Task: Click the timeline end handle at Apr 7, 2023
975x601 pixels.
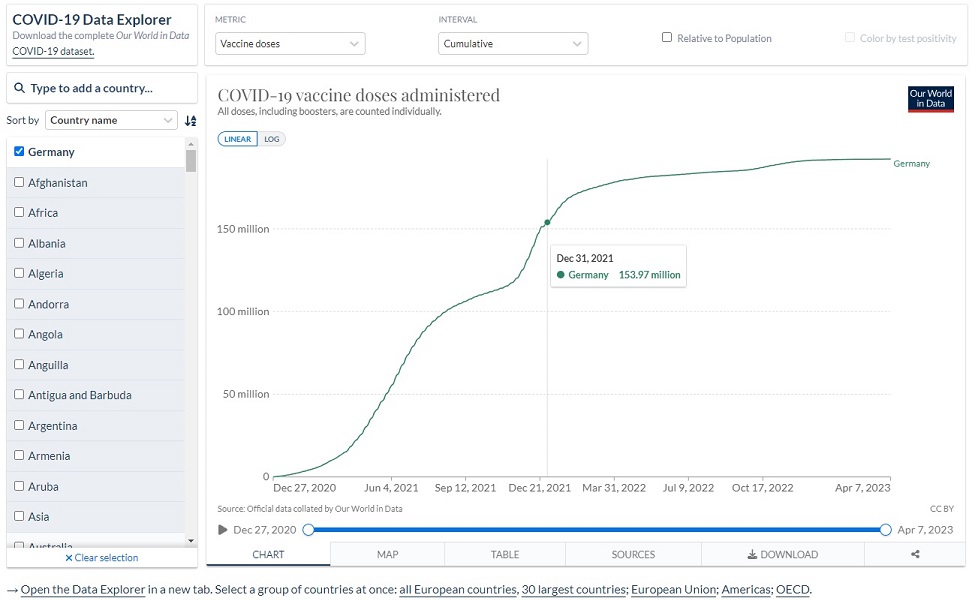Action: click(x=885, y=530)
